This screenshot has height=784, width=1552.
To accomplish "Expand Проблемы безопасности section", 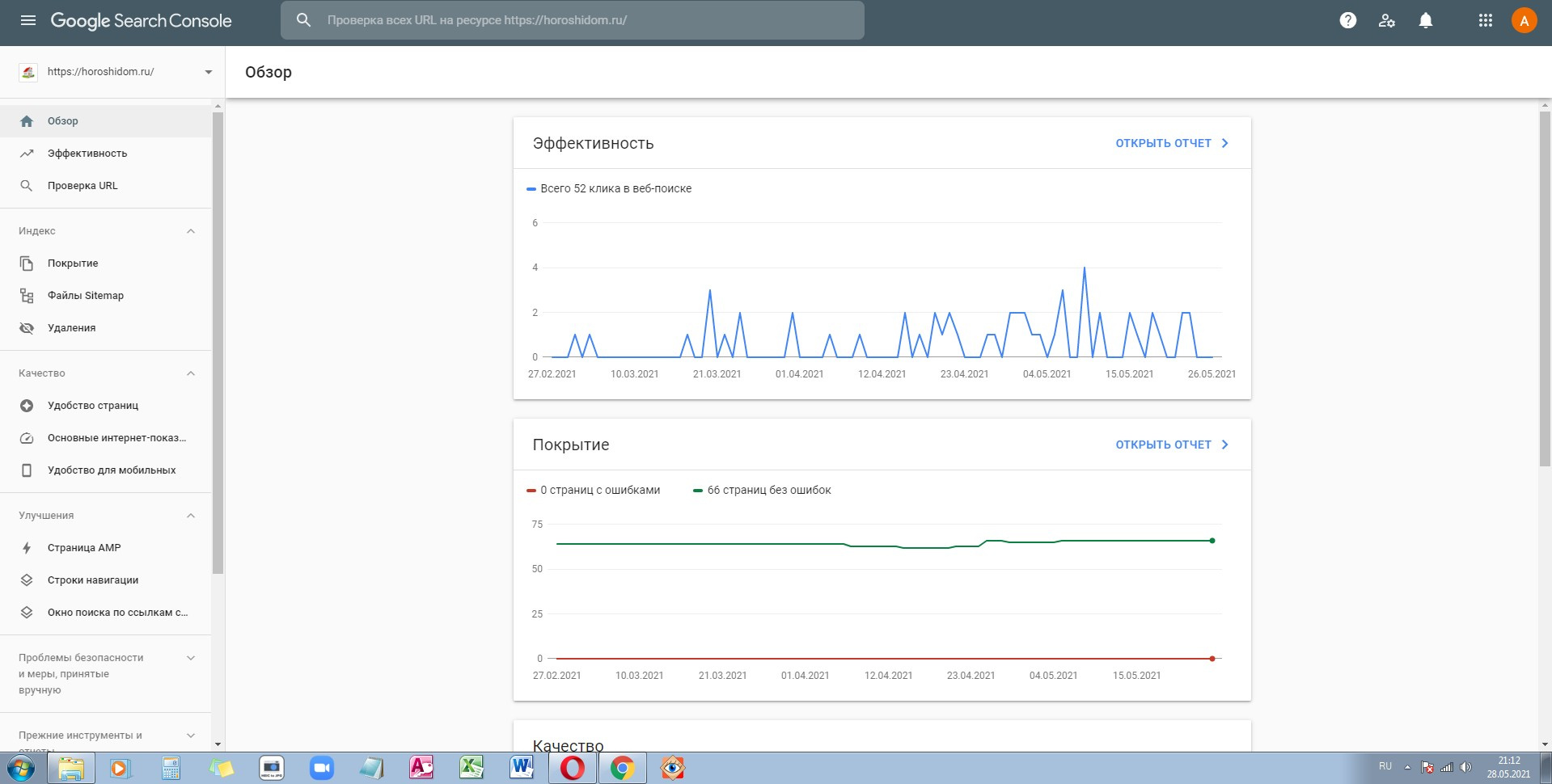I will coord(191,658).
